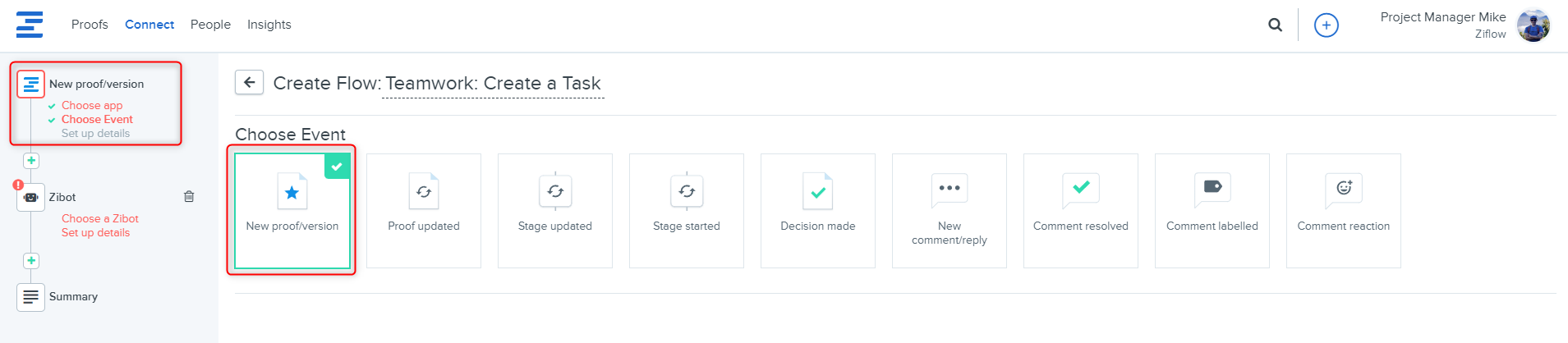Click the back arrow button
Screen dimensions: 1568x343
pyautogui.click(x=249, y=82)
